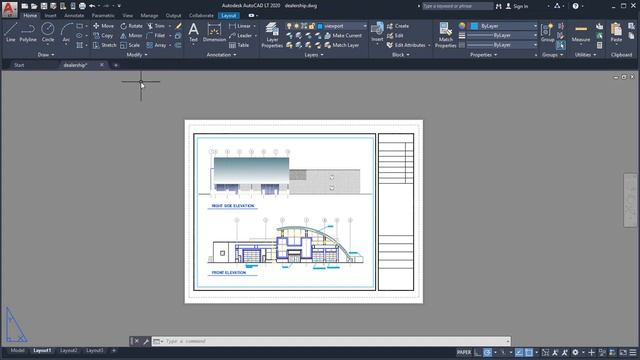Toggle PAPER space in status bar

(x=464, y=352)
